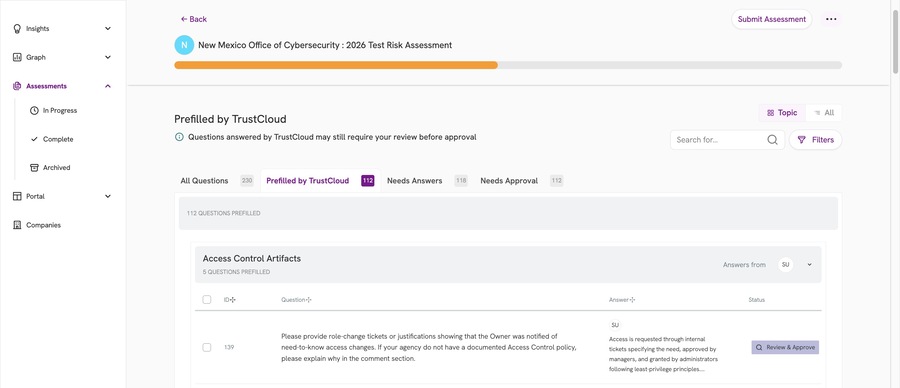Switch to All view
Image resolution: width=900 pixels, height=388 pixels.
(824, 113)
